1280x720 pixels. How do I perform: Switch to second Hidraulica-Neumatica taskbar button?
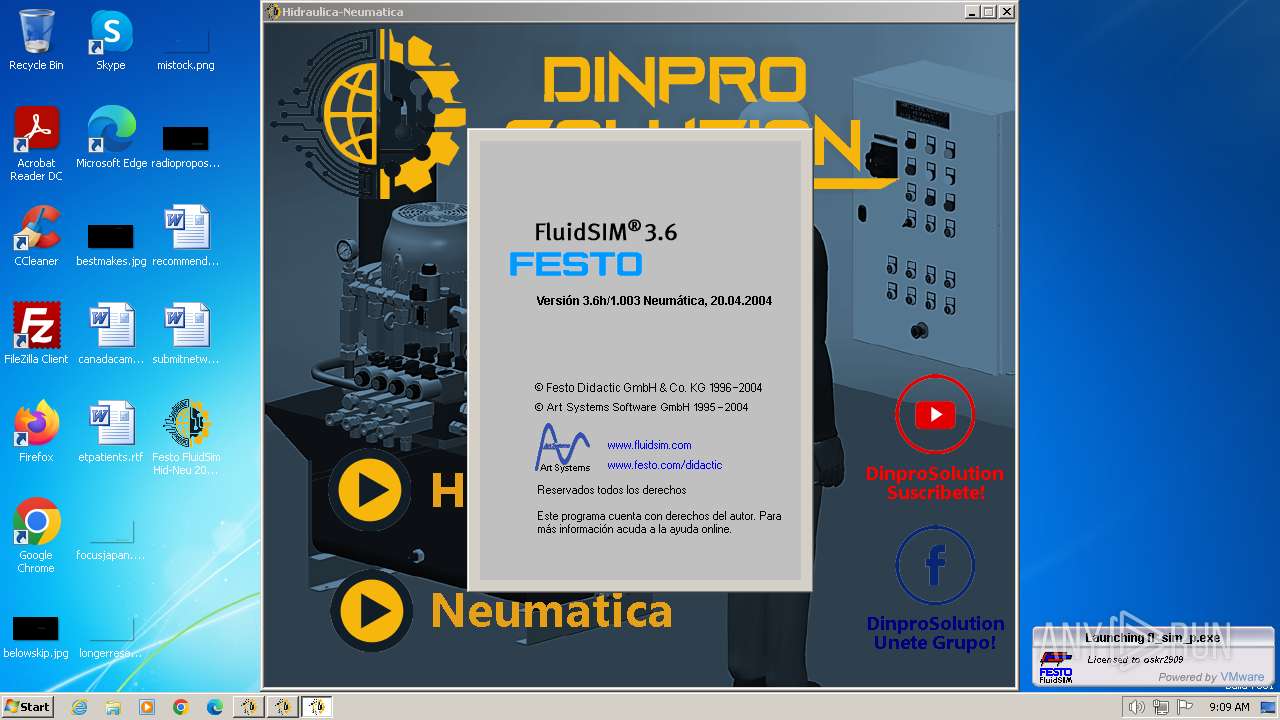(x=283, y=707)
